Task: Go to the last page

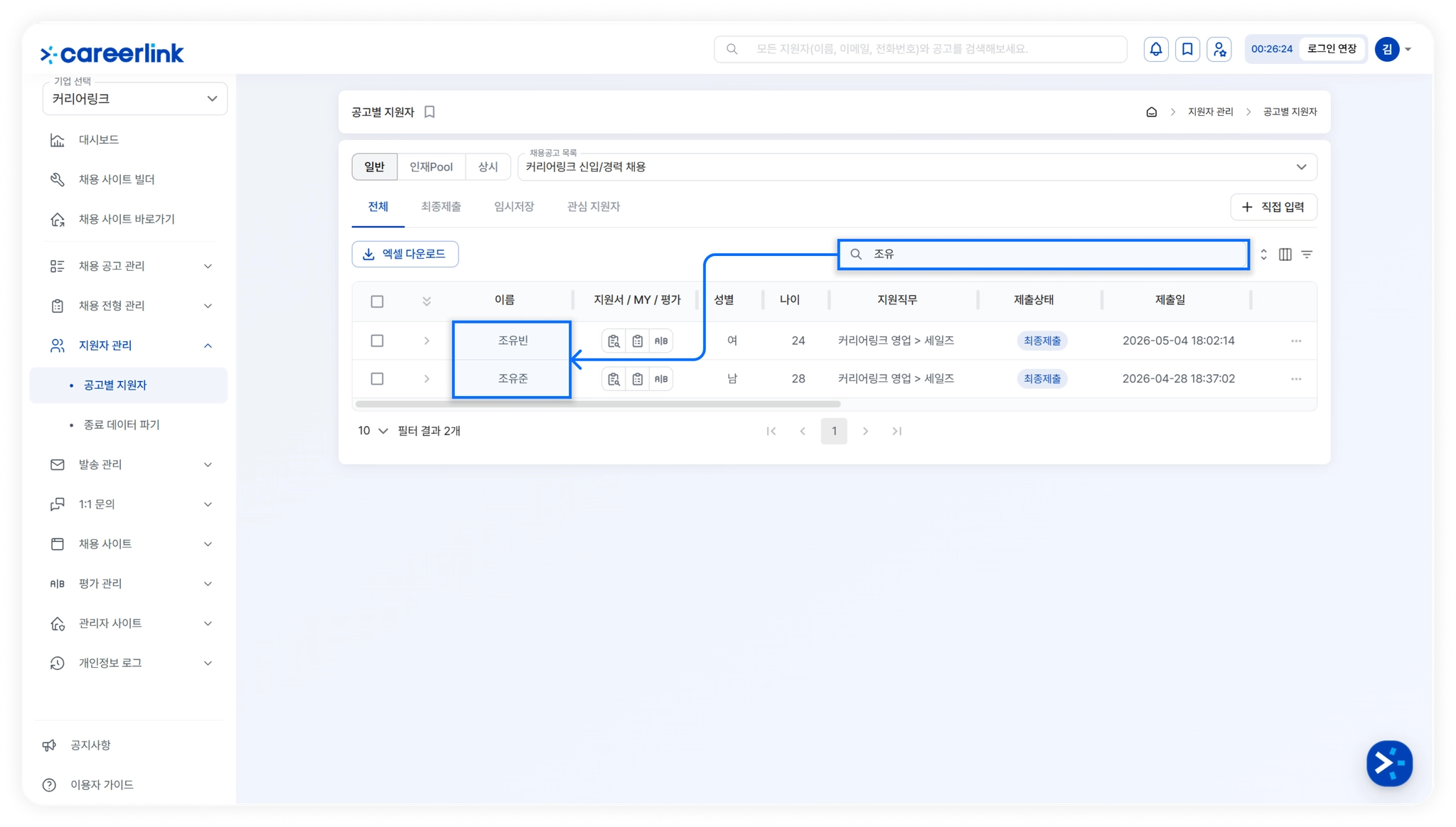Action: coord(897,431)
